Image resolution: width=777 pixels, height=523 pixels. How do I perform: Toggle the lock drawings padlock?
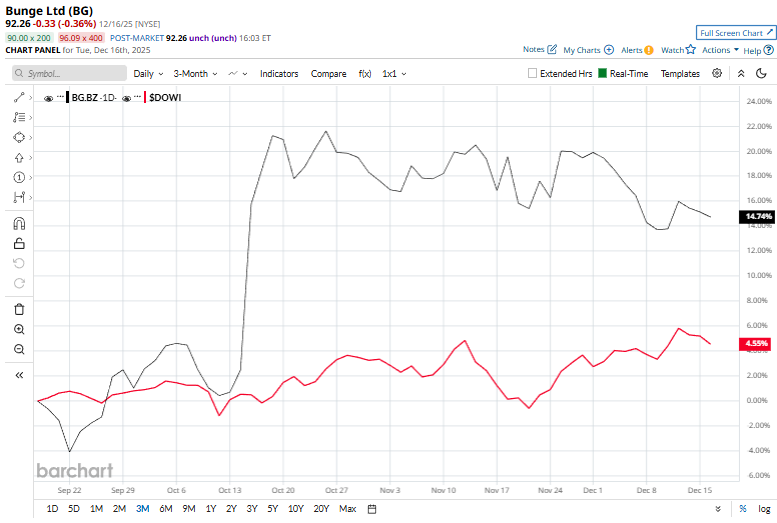pyautogui.click(x=19, y=243)
